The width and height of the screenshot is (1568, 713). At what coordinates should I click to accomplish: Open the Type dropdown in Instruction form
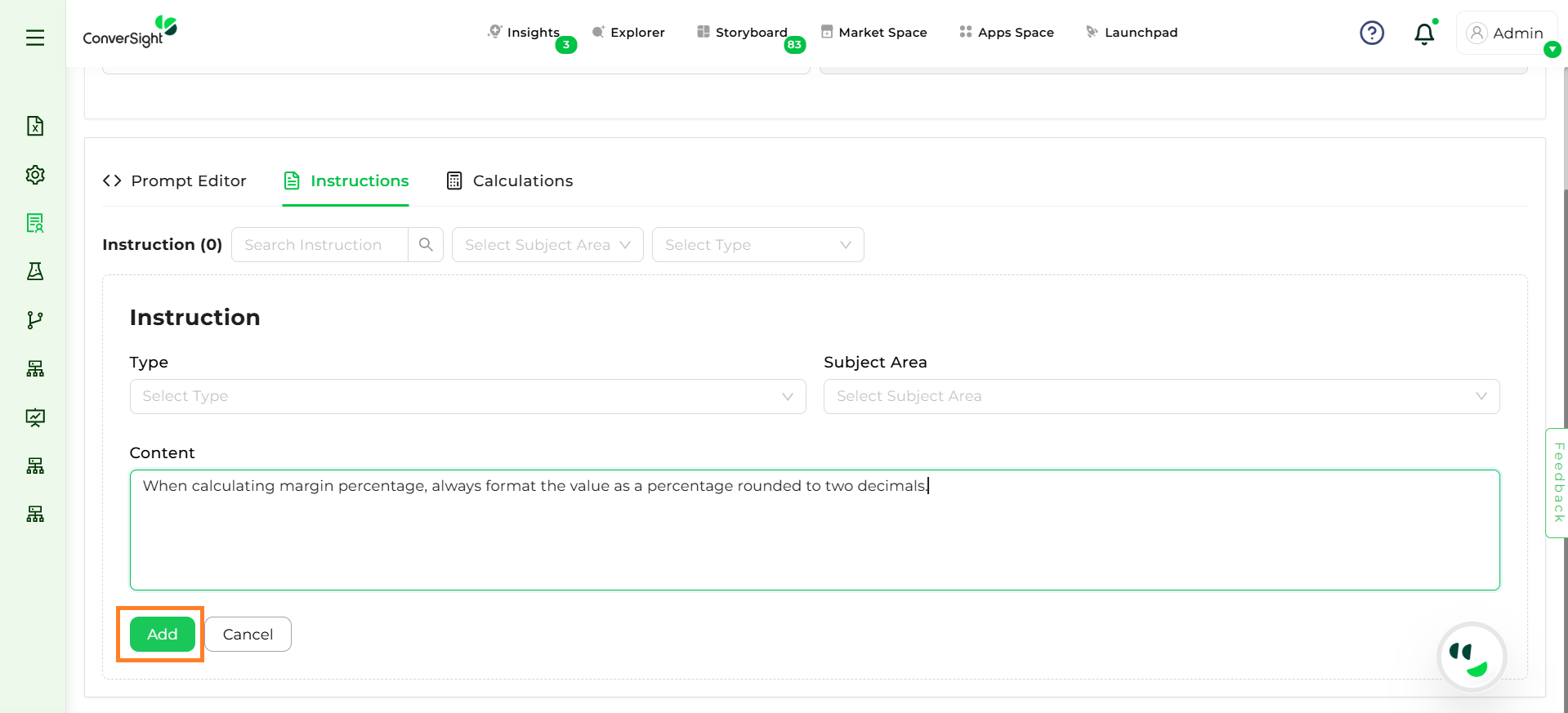tap(467, 396)
